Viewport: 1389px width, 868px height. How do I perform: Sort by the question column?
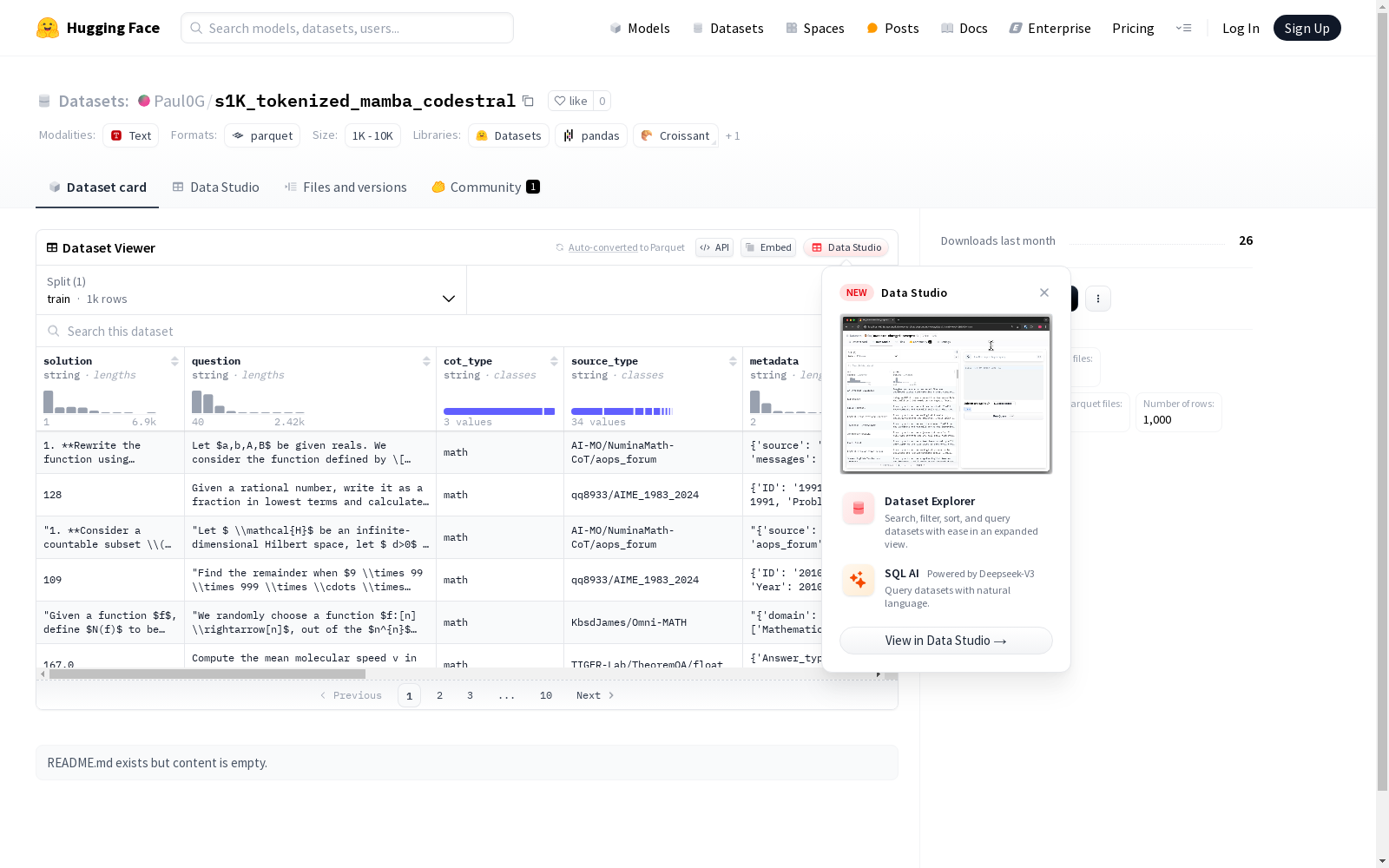coord(426,361)
